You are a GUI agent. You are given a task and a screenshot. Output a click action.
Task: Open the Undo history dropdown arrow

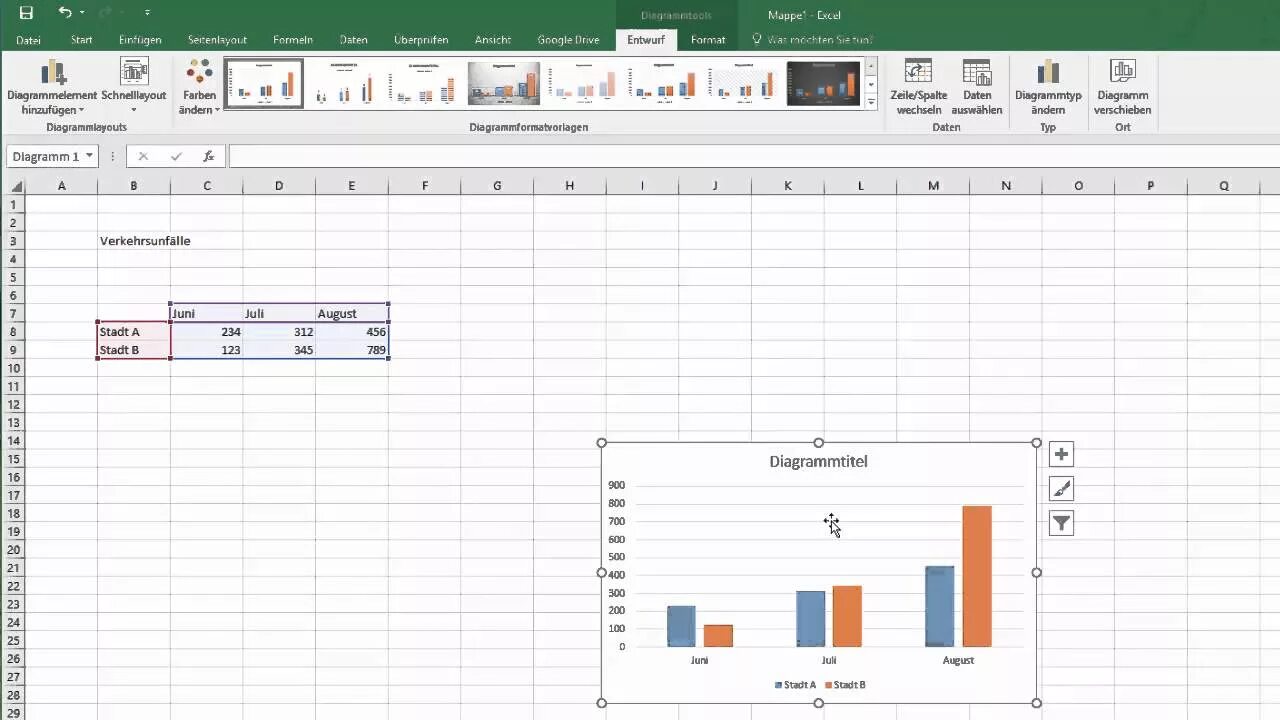(x=83, y=13)
